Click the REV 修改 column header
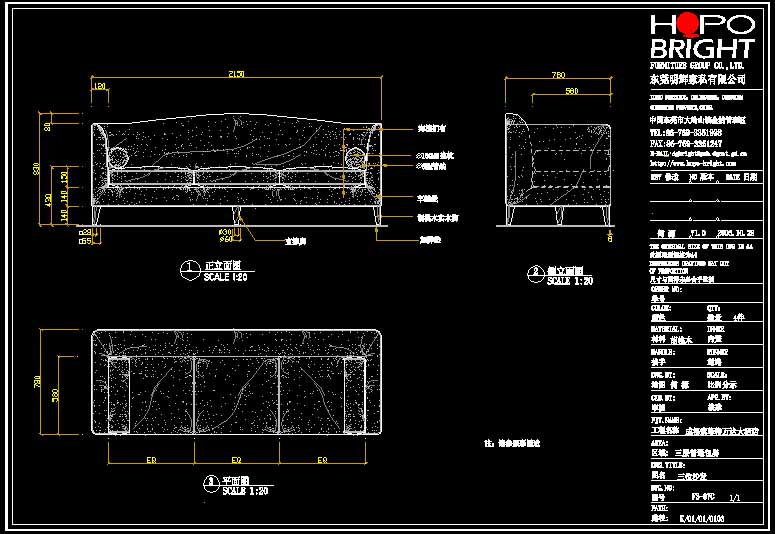The height and width of the screenshot is (534, 775). coord(665,177)
